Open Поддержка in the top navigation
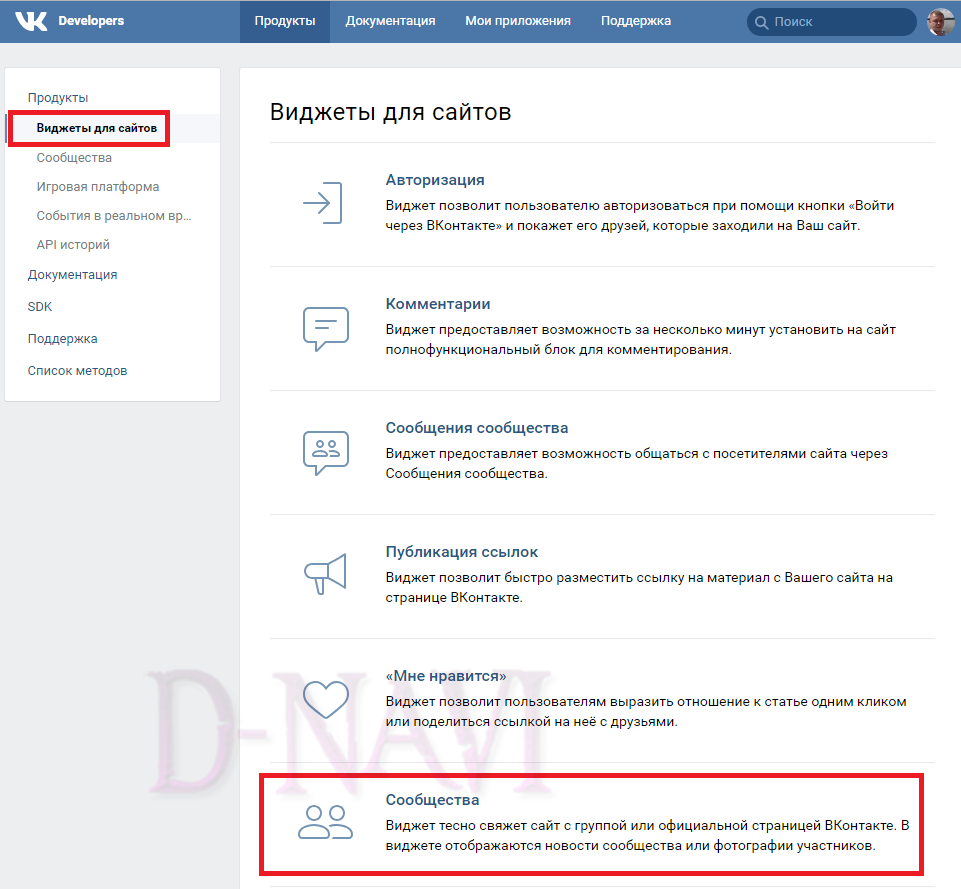This screenshot has height=889, width=961. 636,21
